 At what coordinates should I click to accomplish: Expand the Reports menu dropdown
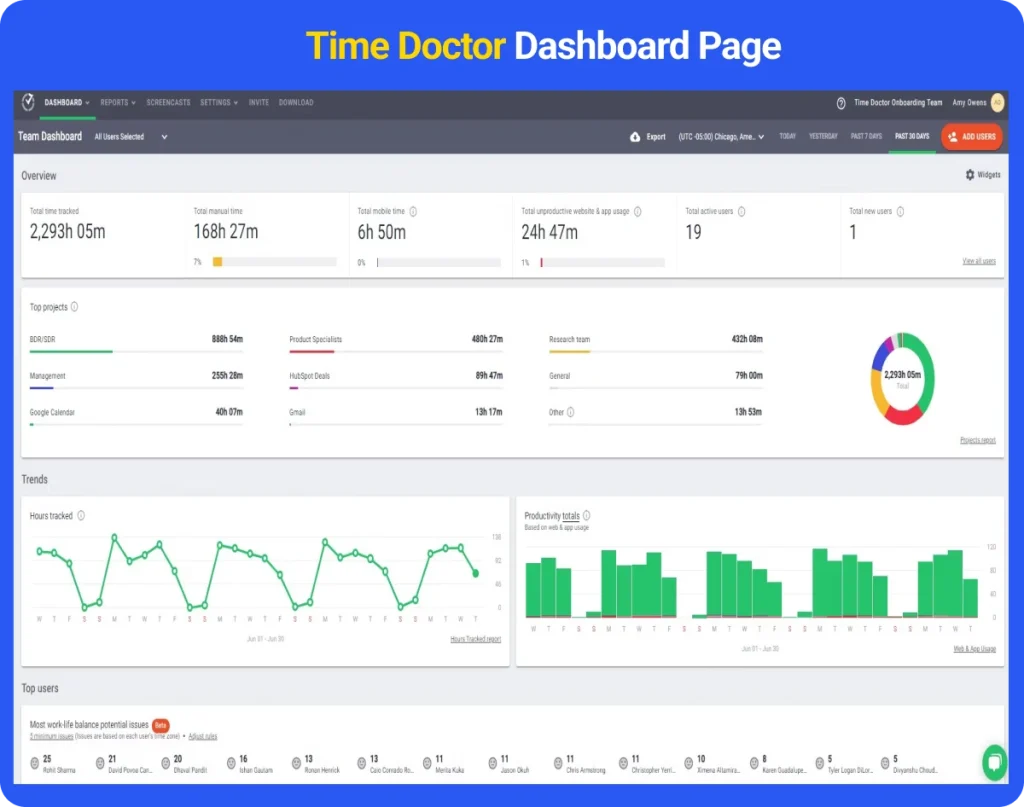[x=118, y=103]
